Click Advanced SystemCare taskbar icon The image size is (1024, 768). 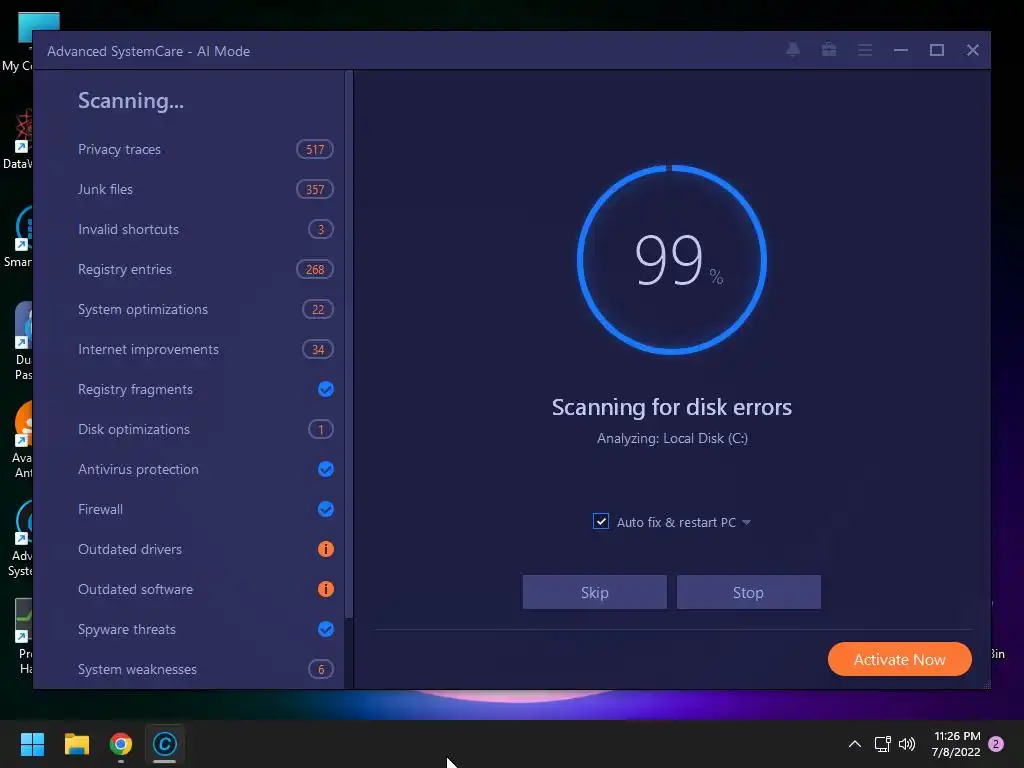[165, 744]
